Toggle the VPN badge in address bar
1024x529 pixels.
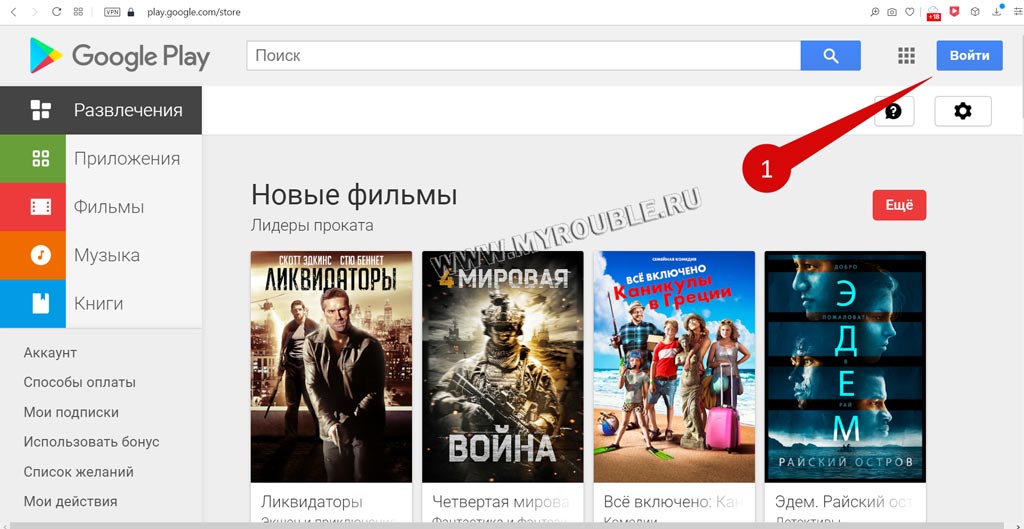[x=112, y=12]
